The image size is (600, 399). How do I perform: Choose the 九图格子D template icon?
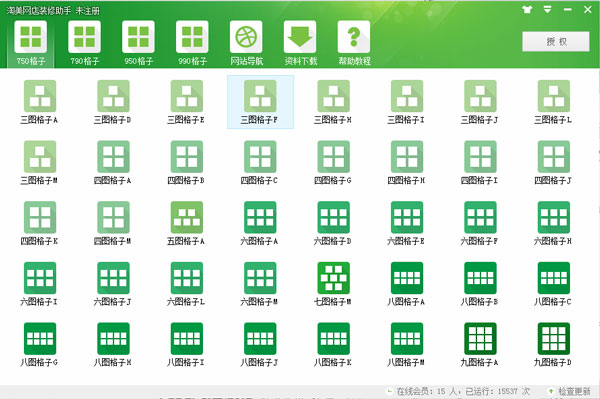tap(554, 339)
